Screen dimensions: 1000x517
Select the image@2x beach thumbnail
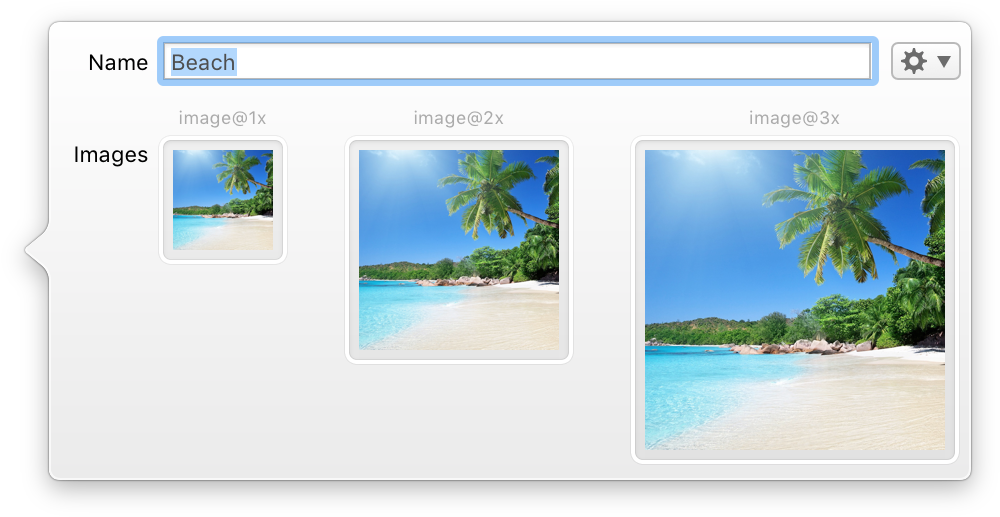pyautogui.click(x=459, y=250)
